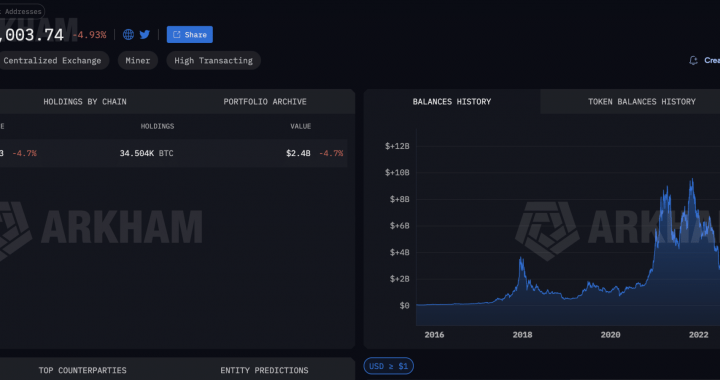Click the $0 label on chart axis
Viewport: 720px width, 380px height.
(x=404, y=305)
